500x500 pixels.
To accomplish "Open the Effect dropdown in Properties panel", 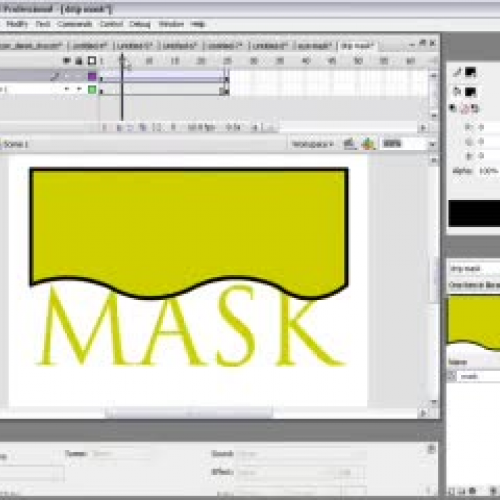I will click(286, 472).
